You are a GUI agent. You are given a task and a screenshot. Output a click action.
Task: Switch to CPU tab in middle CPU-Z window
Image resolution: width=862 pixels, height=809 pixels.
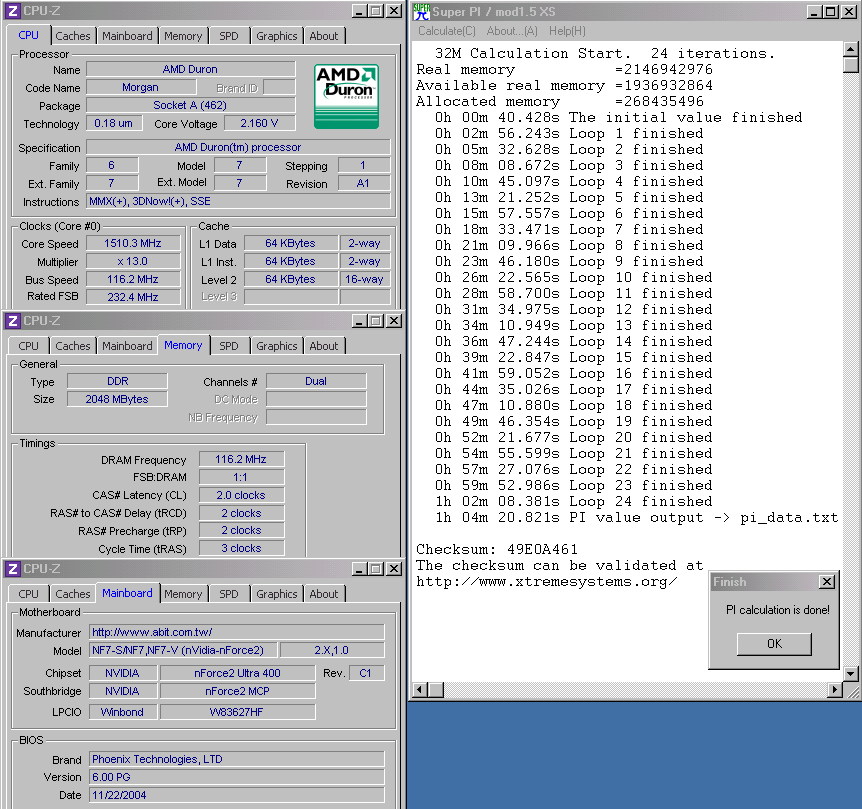point(29,346)
